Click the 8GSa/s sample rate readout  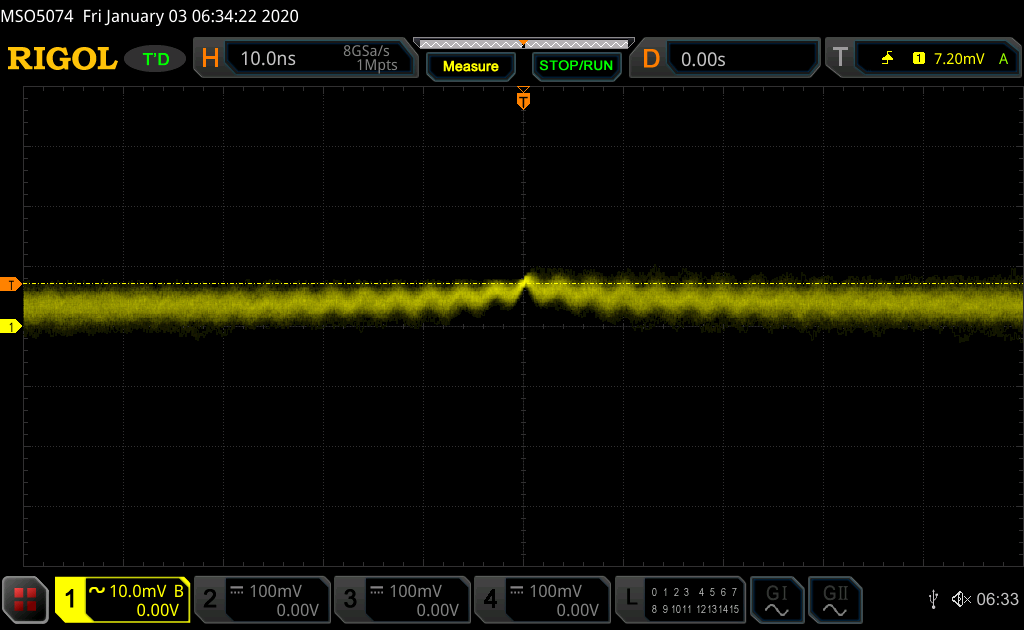366,51
